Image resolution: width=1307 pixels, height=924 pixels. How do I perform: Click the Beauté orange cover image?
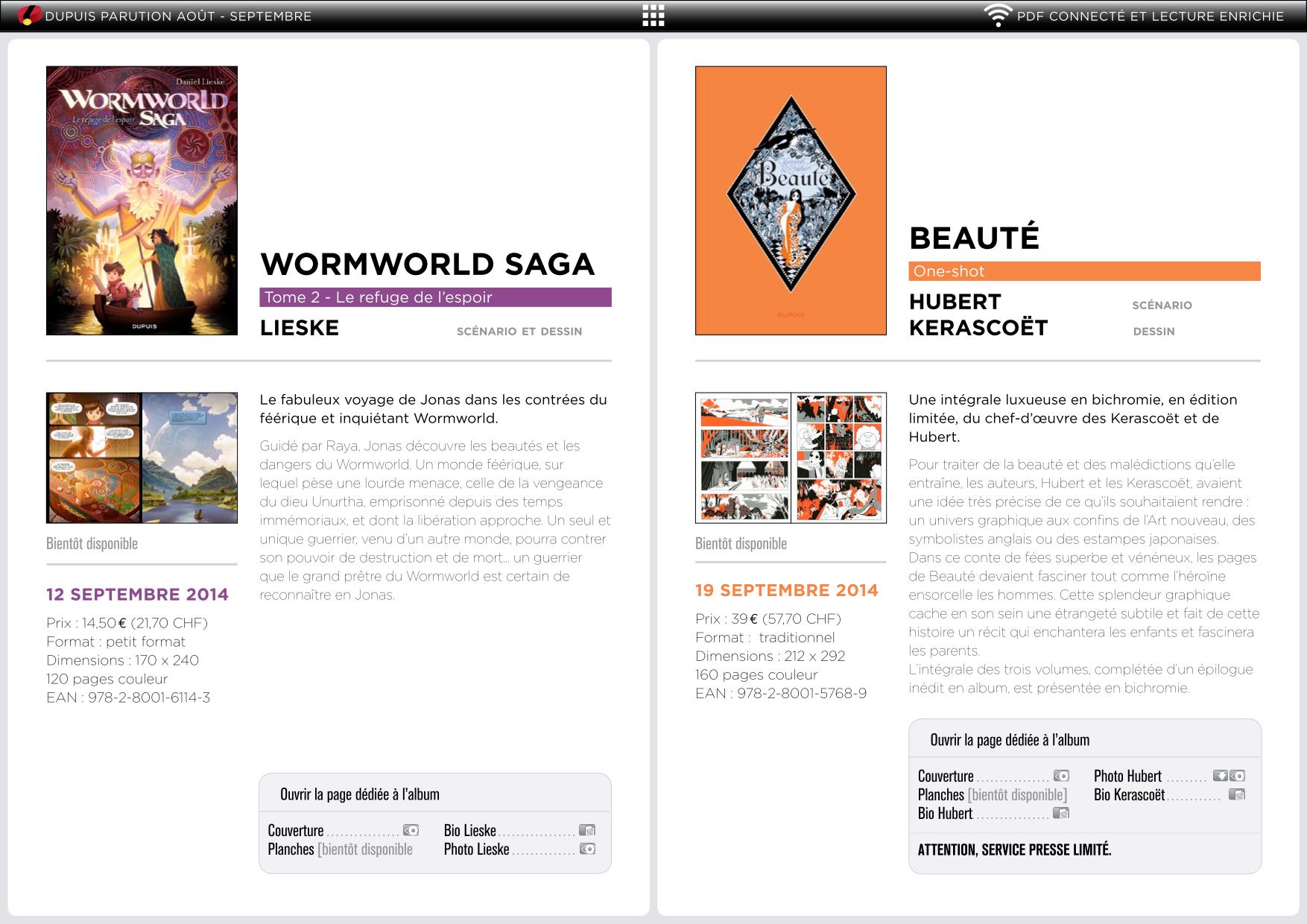tap(791, 200)
